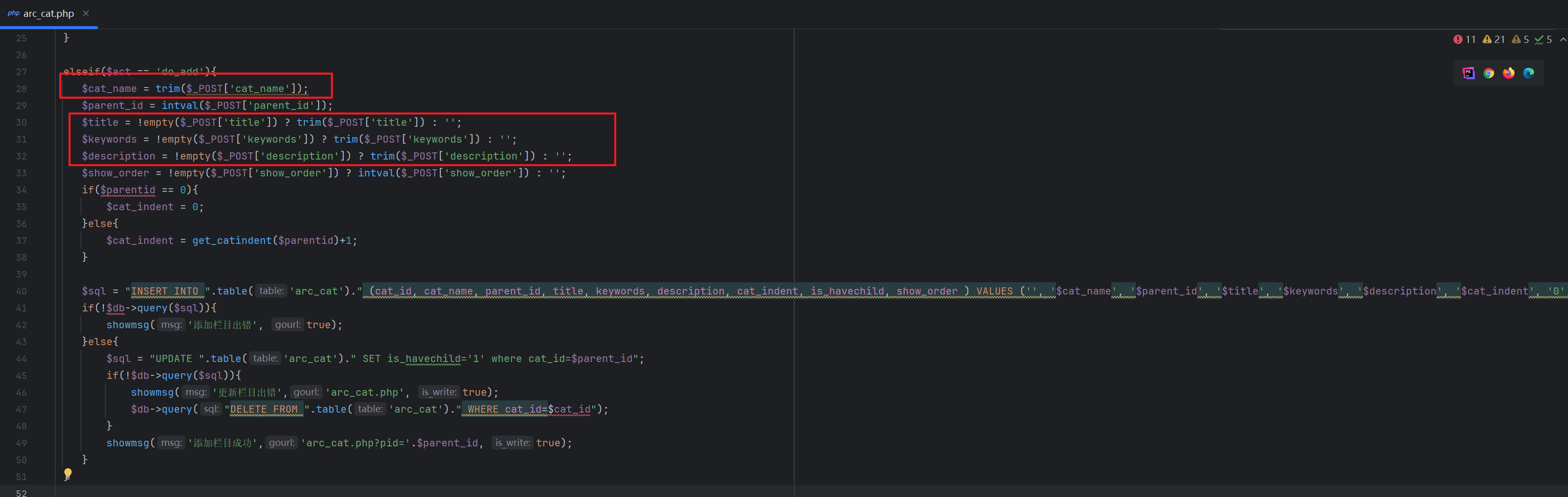This screenshot has width=1568, height=497.
Task: Click the $description variable on line 32
Action: (119, 156)
